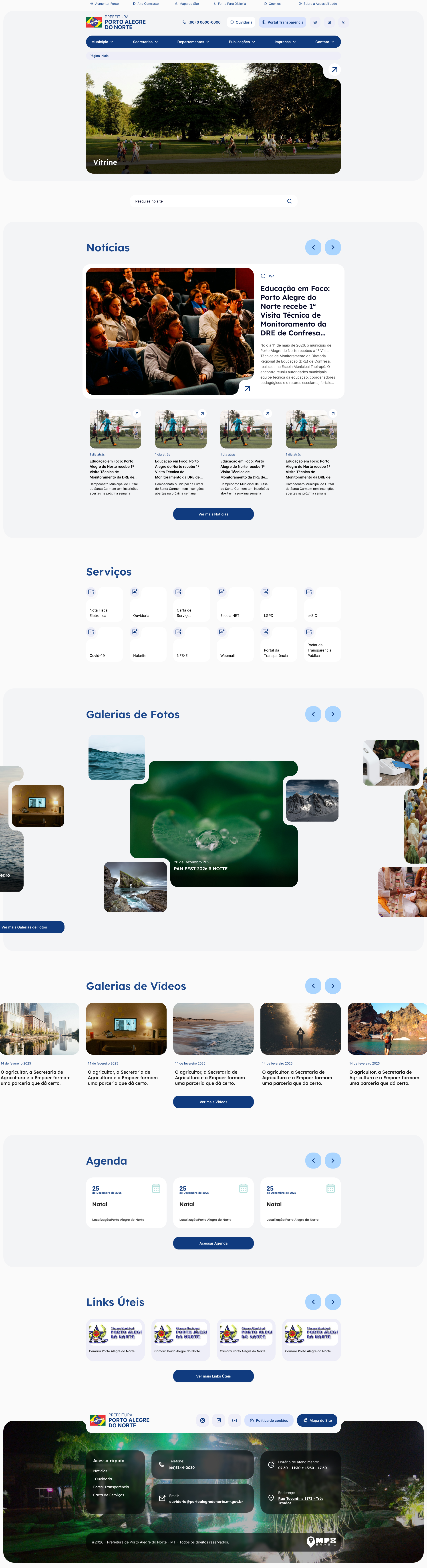Open the PAN FEST 2026 3 NOITE photo

(214, 824)
